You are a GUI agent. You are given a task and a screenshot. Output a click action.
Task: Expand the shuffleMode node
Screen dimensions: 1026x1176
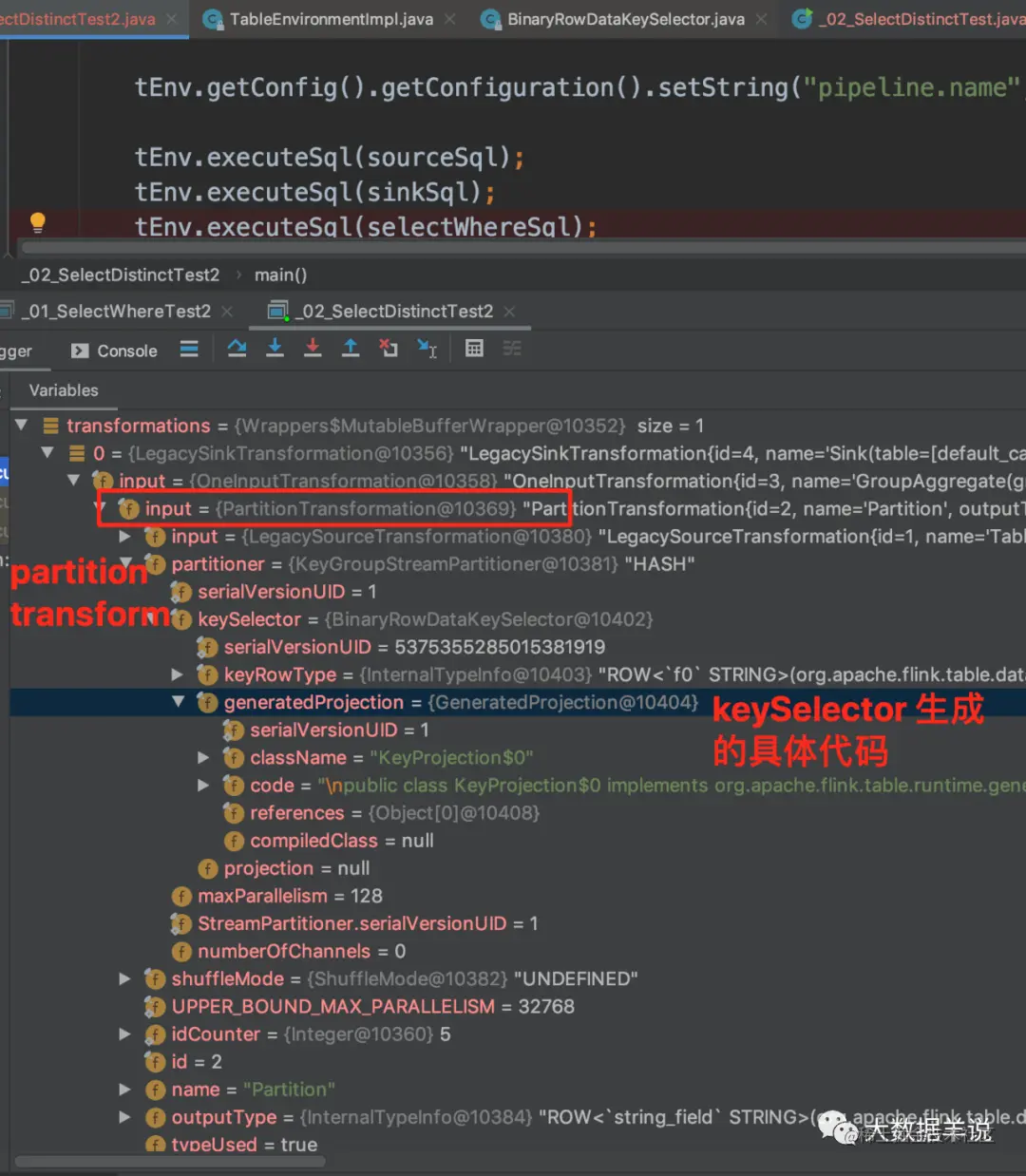tap(124, 978)
